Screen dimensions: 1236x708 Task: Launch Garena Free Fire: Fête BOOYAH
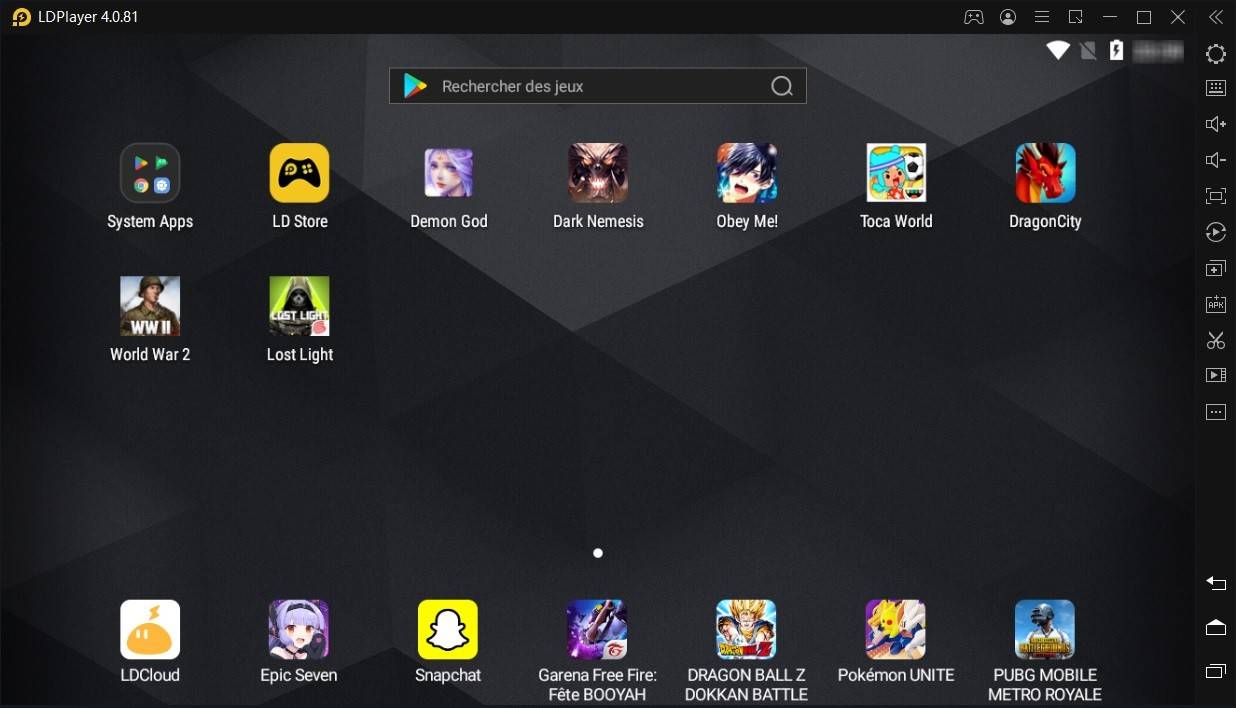597,630
